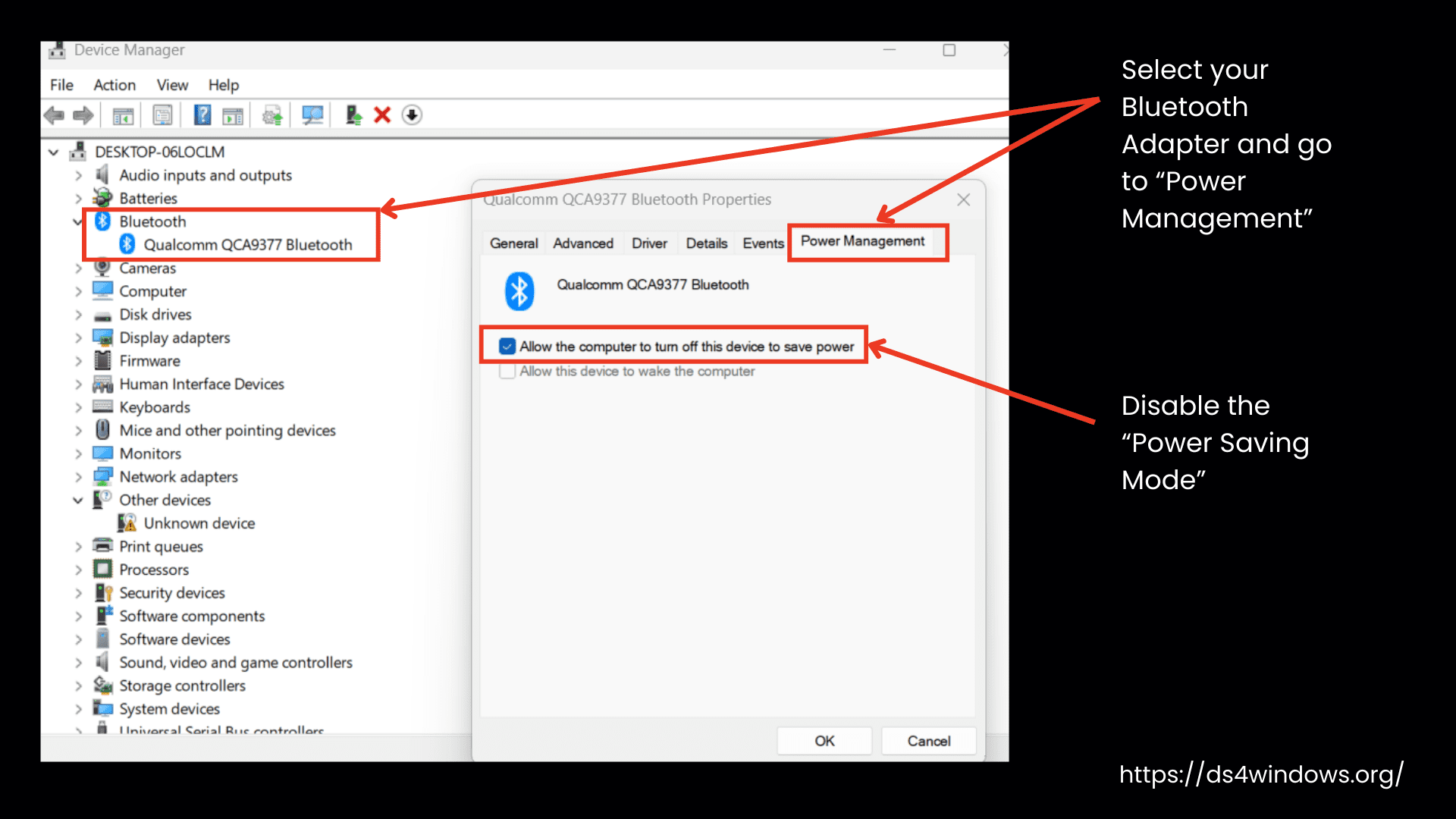Image resolution: width=1456 pixels, height=819 pixels.
Task: Expand the Computer category
Action: 78,291
